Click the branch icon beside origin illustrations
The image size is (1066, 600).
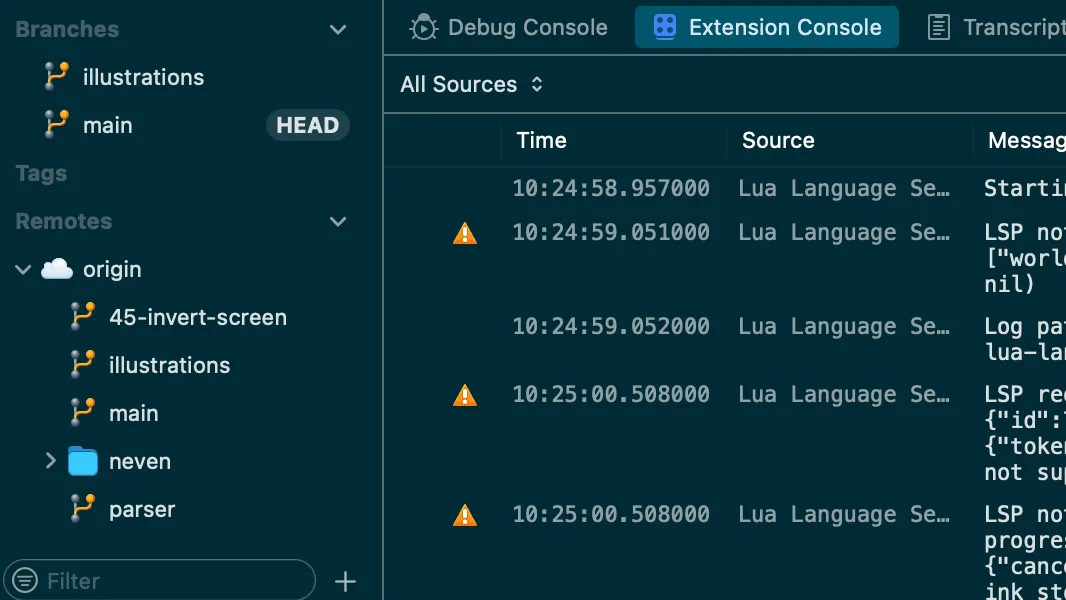pyautogui.click(x=83, y=365)
